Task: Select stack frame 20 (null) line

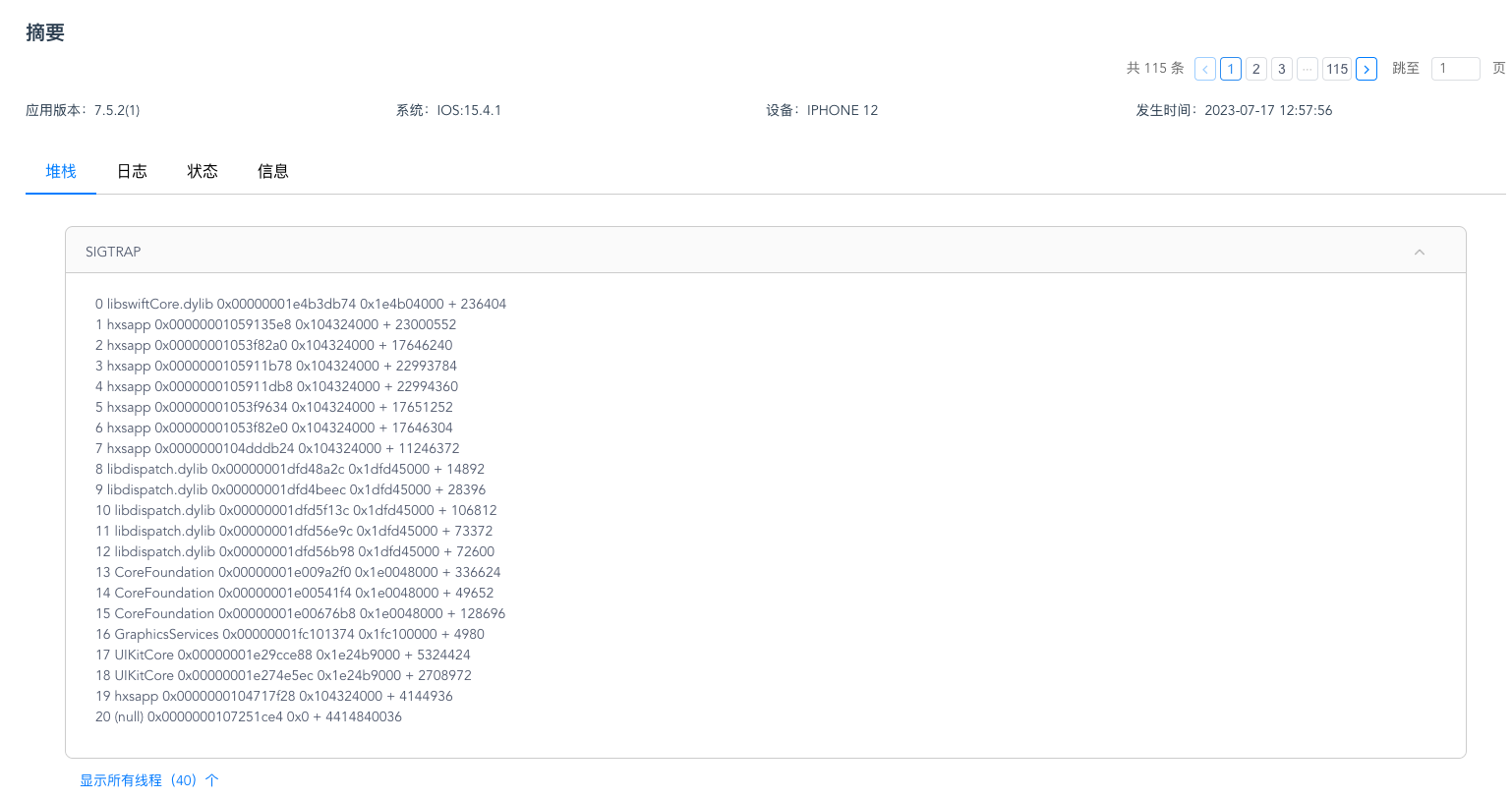Action: click(249, 716)
